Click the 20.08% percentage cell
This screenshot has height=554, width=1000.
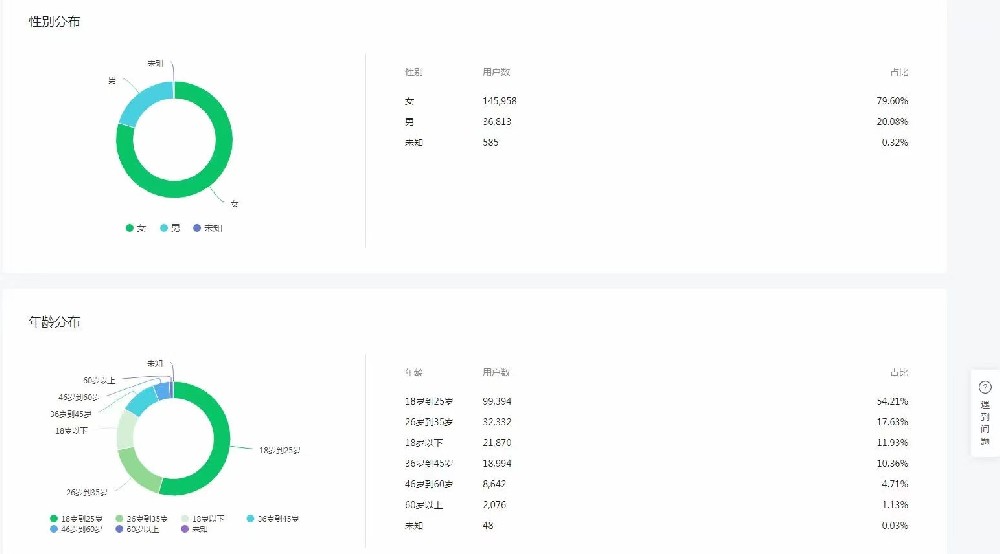click(x=892, y=121)
